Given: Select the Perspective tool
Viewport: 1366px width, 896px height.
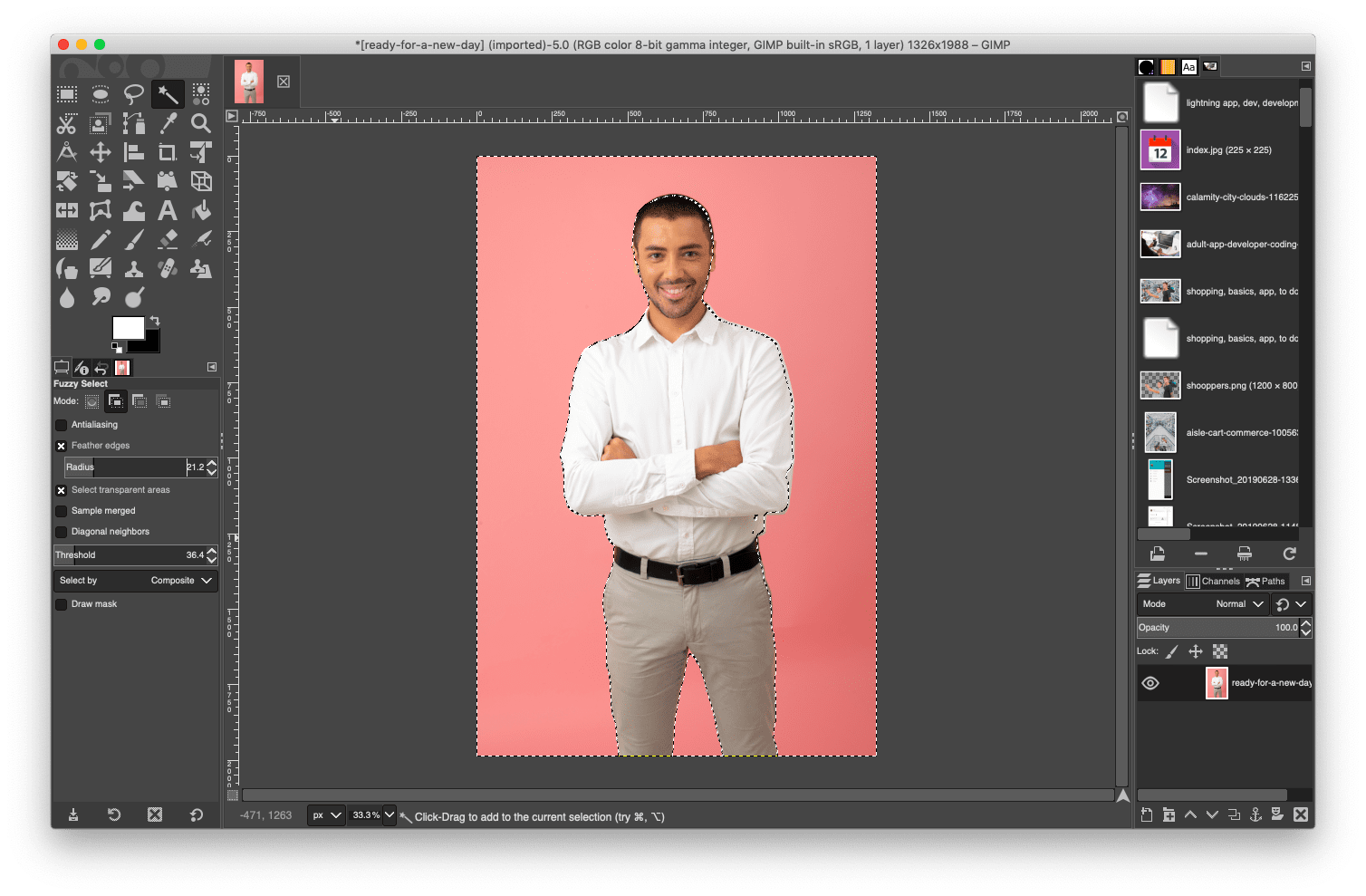Looking at the screenshot, I should pyautogui.click(x=168, y=181).
